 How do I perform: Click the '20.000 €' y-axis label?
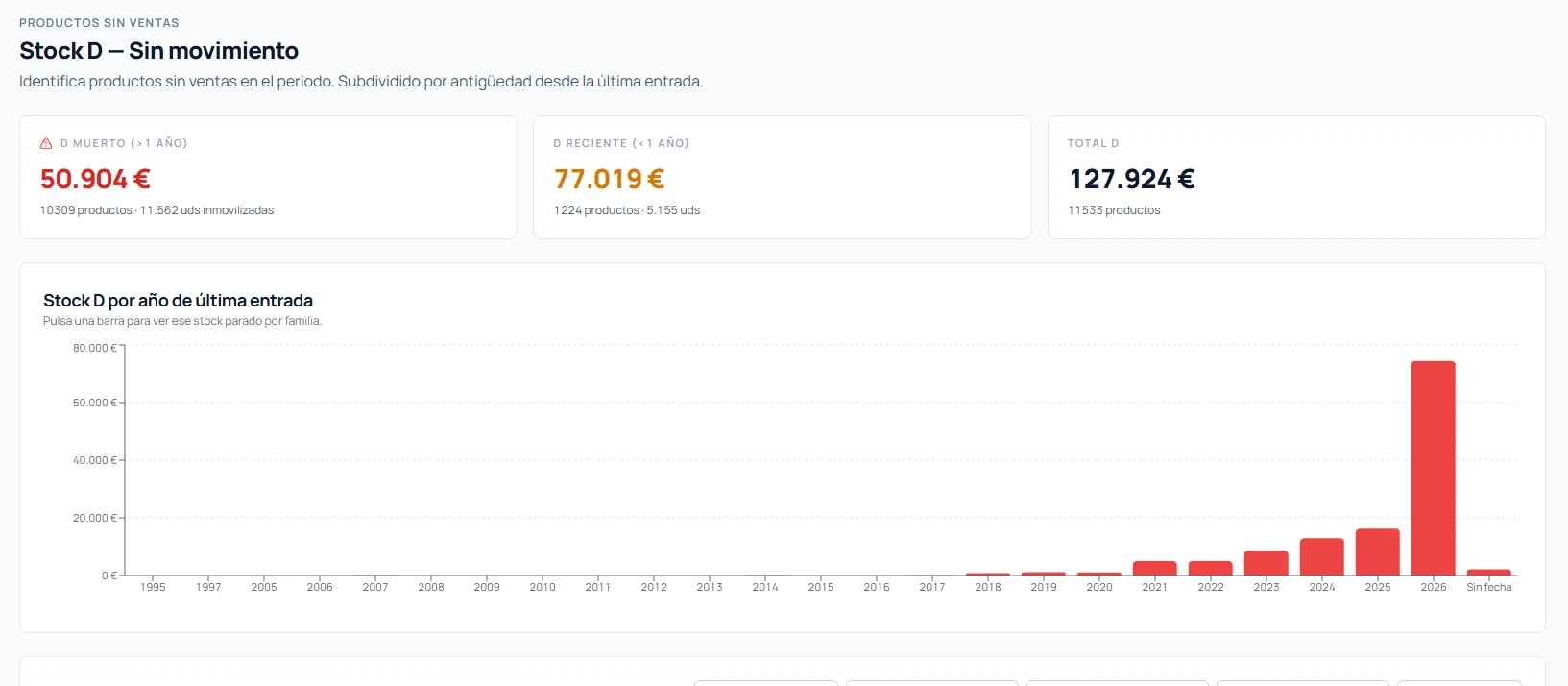click(94, 518)
